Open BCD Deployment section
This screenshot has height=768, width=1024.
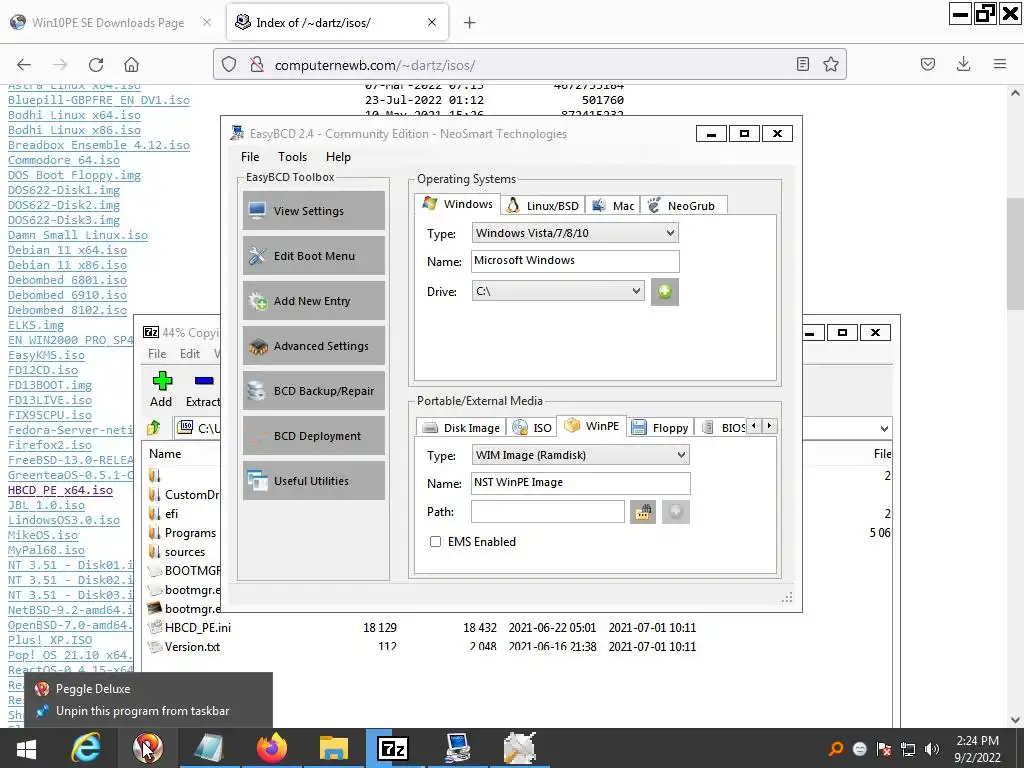[313, 436]
